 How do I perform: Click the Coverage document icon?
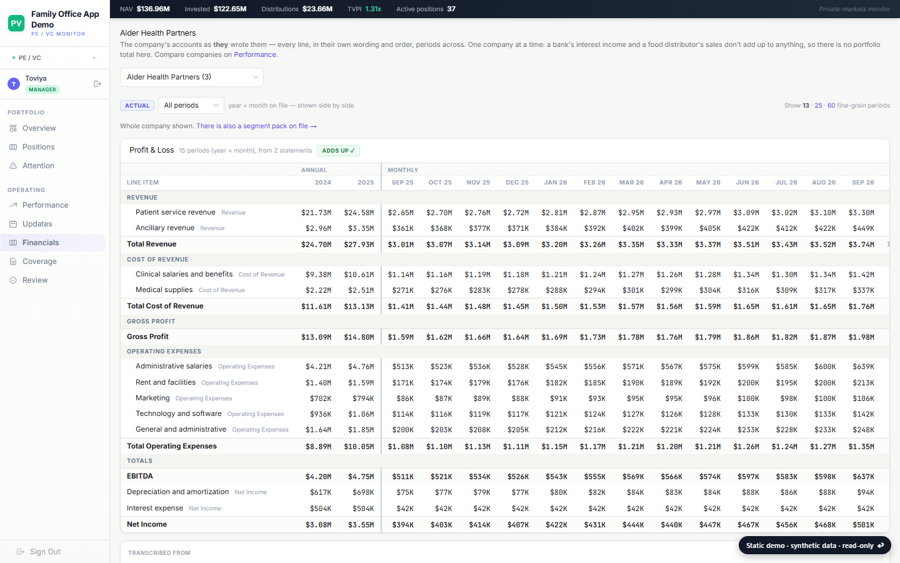[x=13, y=261]
